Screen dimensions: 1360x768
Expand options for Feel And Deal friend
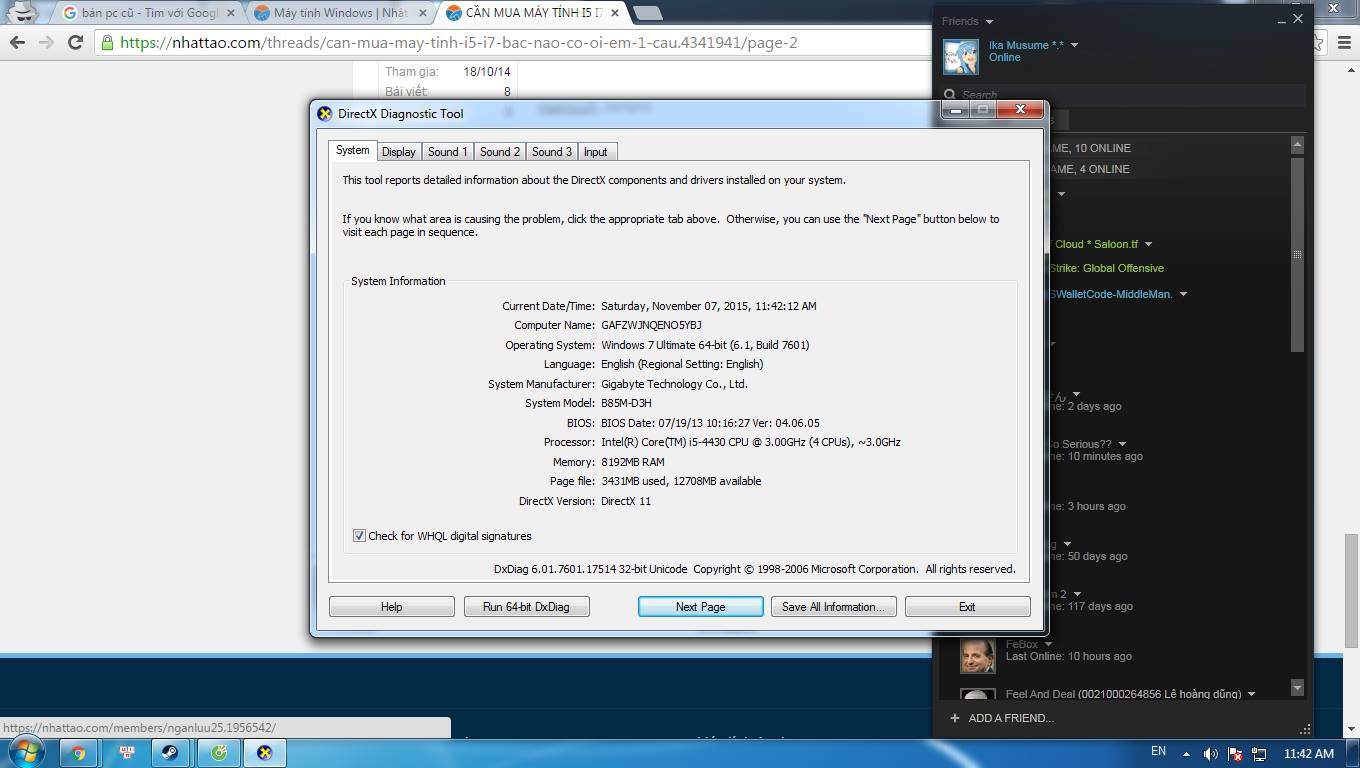[1251, 694]
